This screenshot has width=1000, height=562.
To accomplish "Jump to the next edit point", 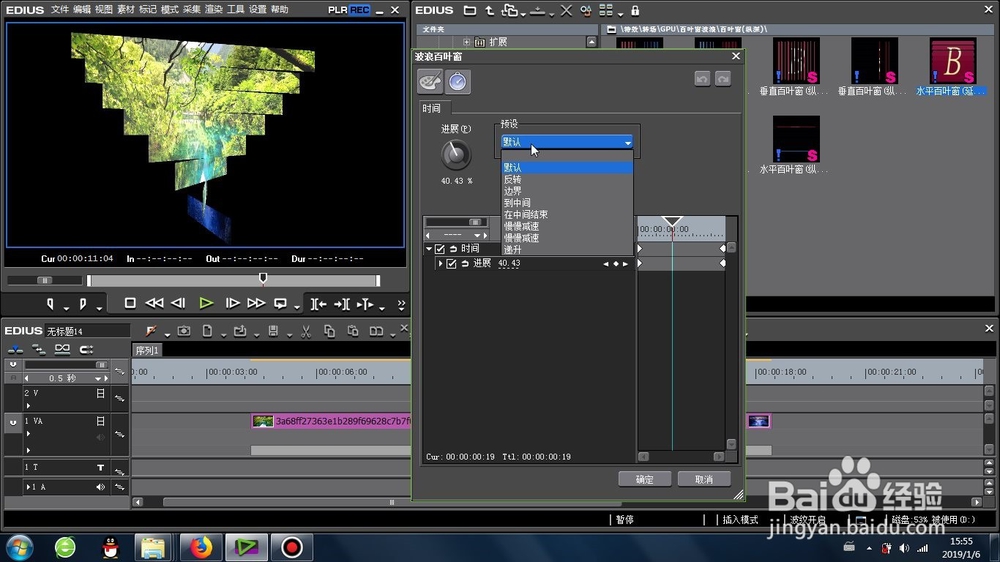I will click(x=341, y=304).
